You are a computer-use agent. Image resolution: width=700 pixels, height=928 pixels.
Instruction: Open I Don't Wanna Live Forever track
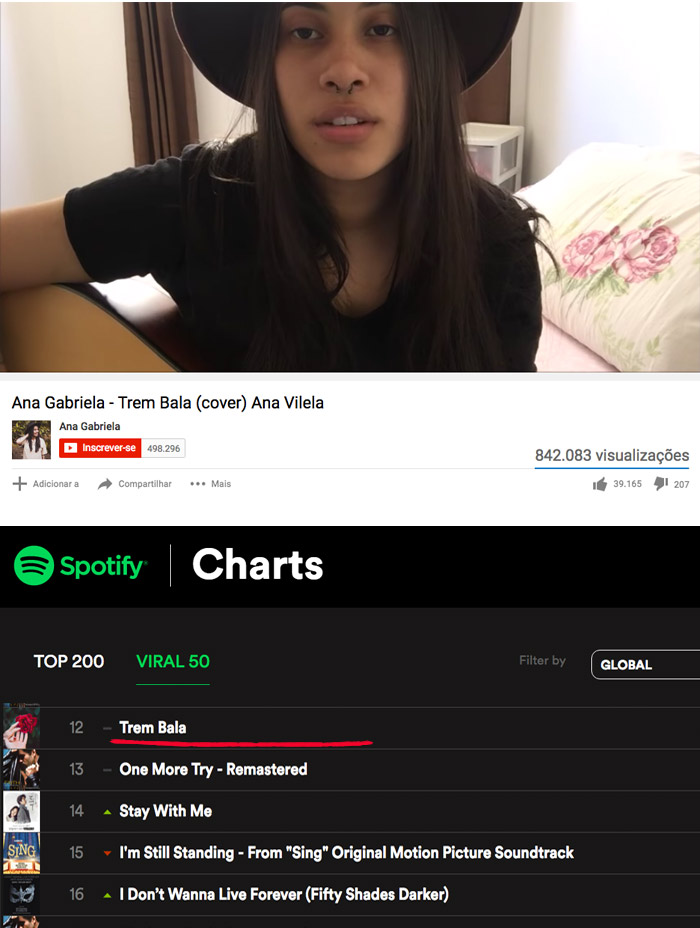pyautogui.click(x=284, y=894)
